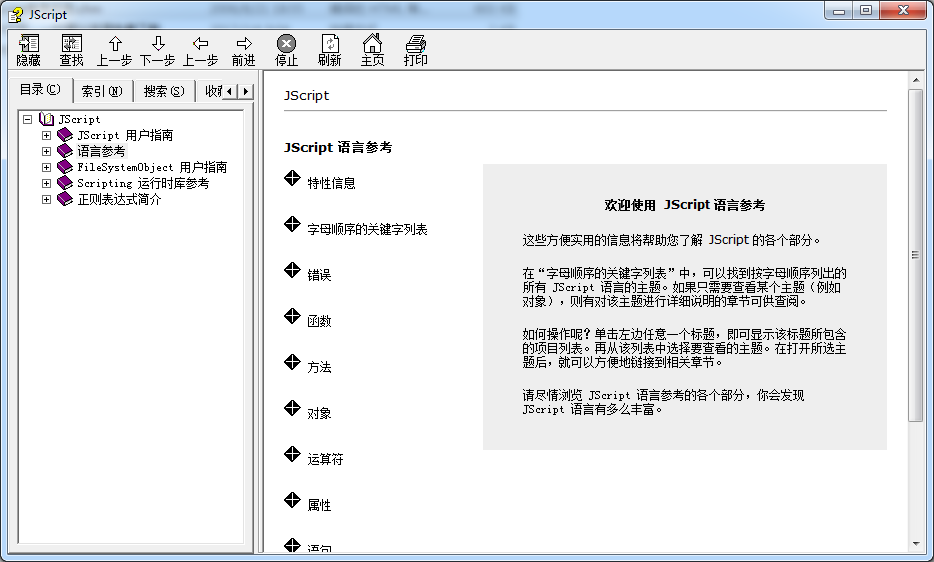Open the 字母顺序的关键字列表 link
Screen dimensions: 934x562
[367, 229]
